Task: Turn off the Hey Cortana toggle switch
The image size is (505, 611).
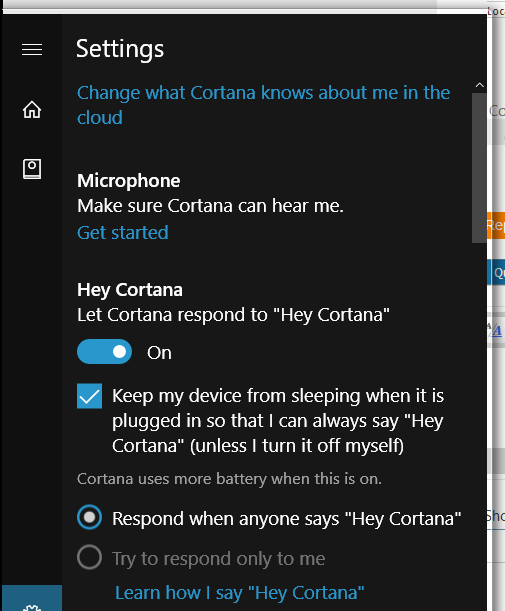Action: (104, 351)
